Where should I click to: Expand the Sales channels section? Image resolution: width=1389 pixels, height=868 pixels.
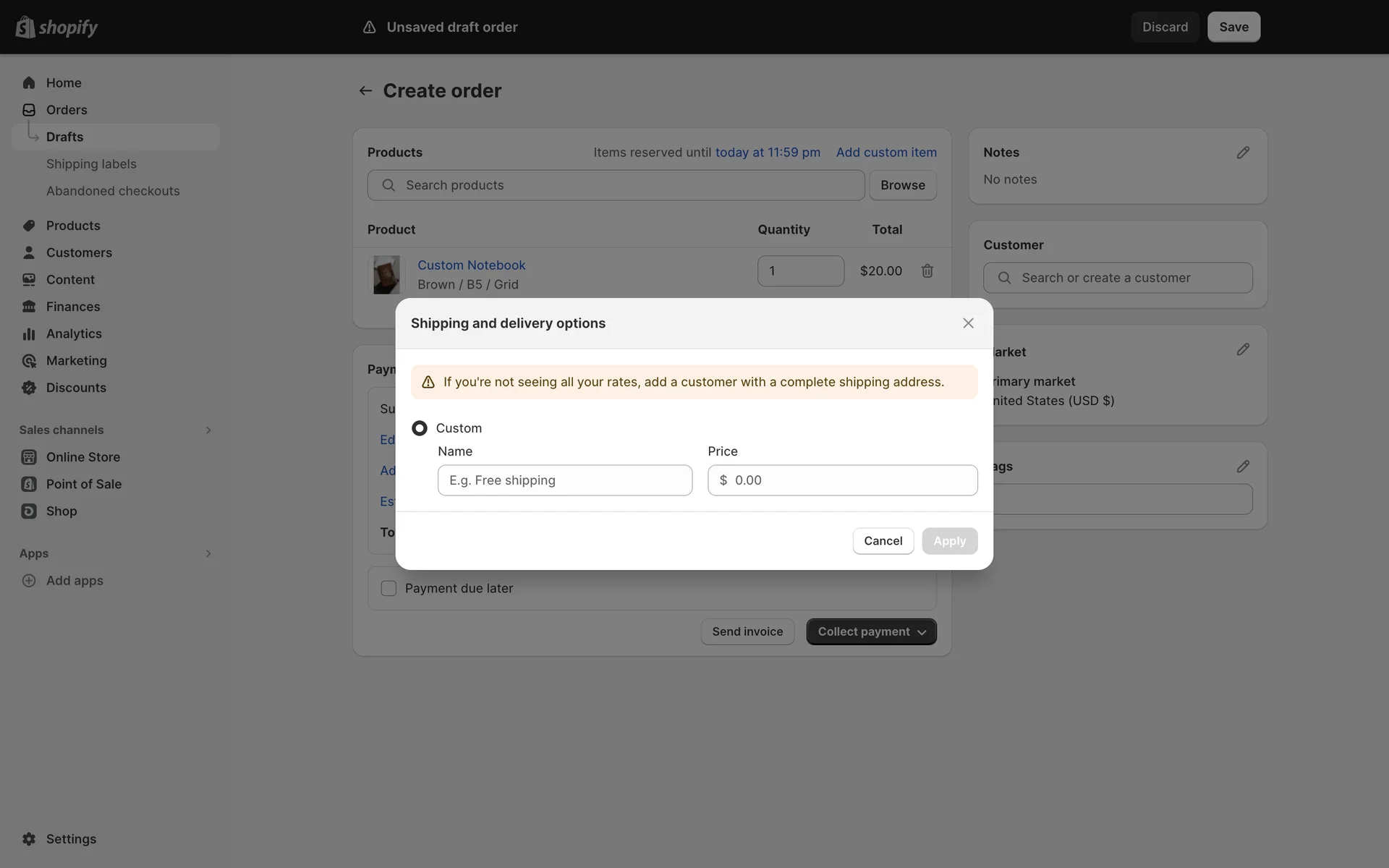pyautogui.click(x=208, y=430)
